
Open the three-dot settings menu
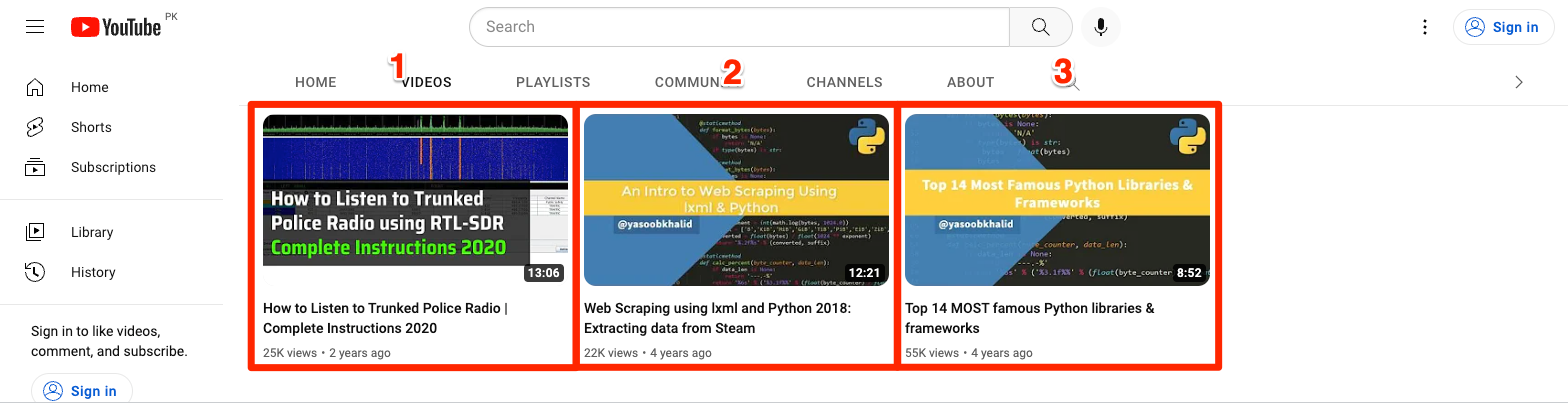[1425, 27]
